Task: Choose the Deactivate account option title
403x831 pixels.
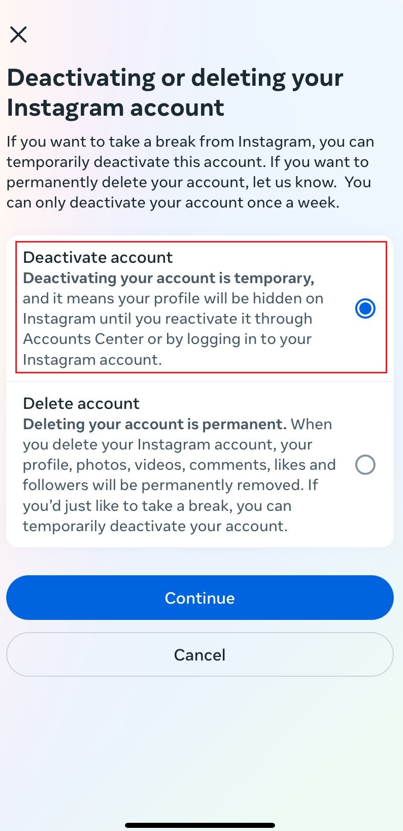Action: [98, 258]
